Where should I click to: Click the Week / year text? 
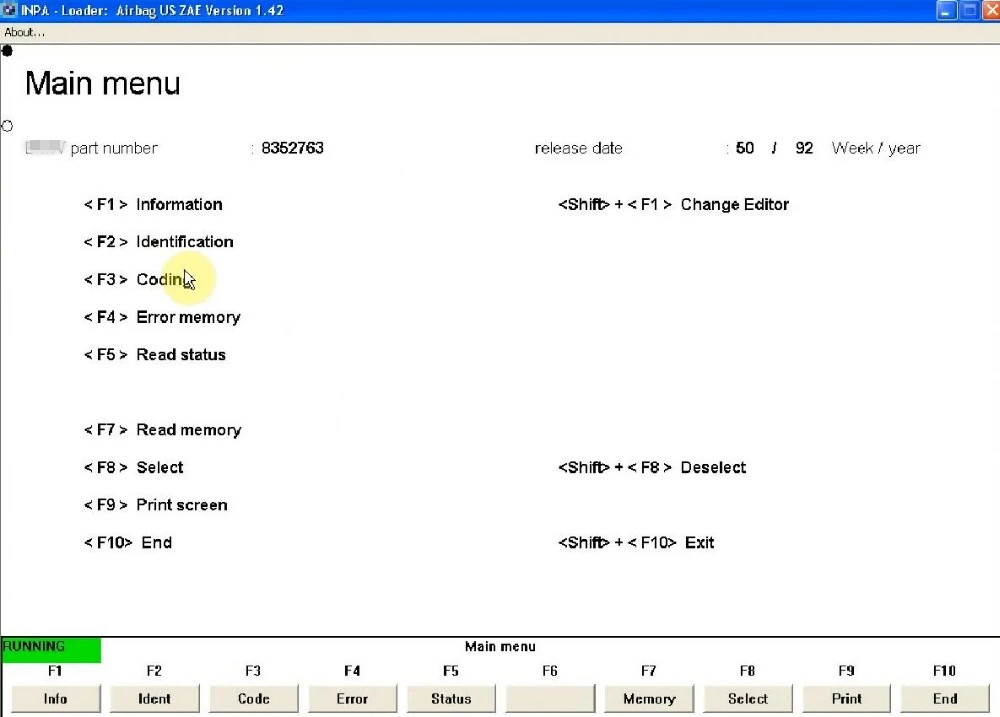pos(876,148)
